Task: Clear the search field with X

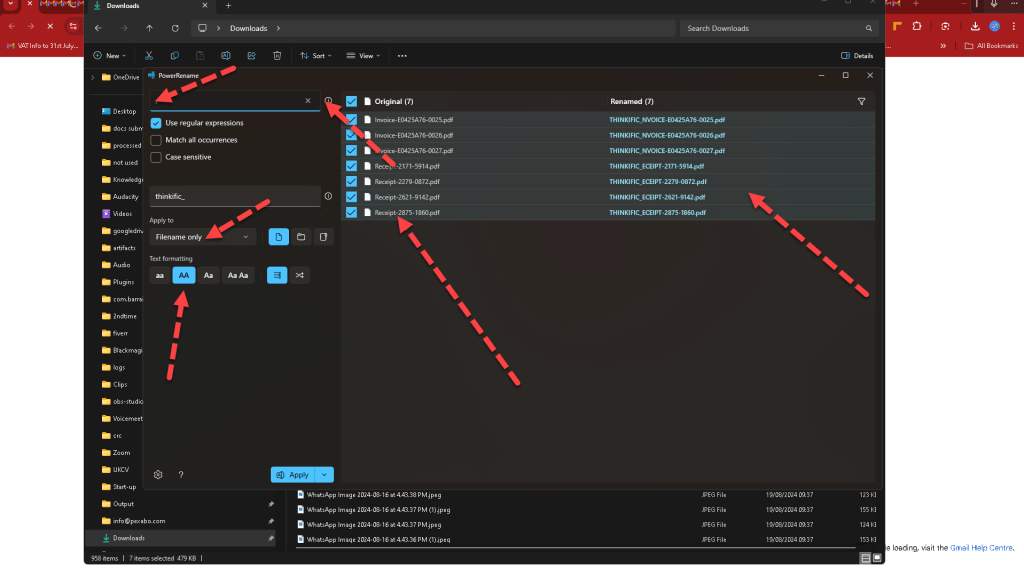Action: click(308, 101)
